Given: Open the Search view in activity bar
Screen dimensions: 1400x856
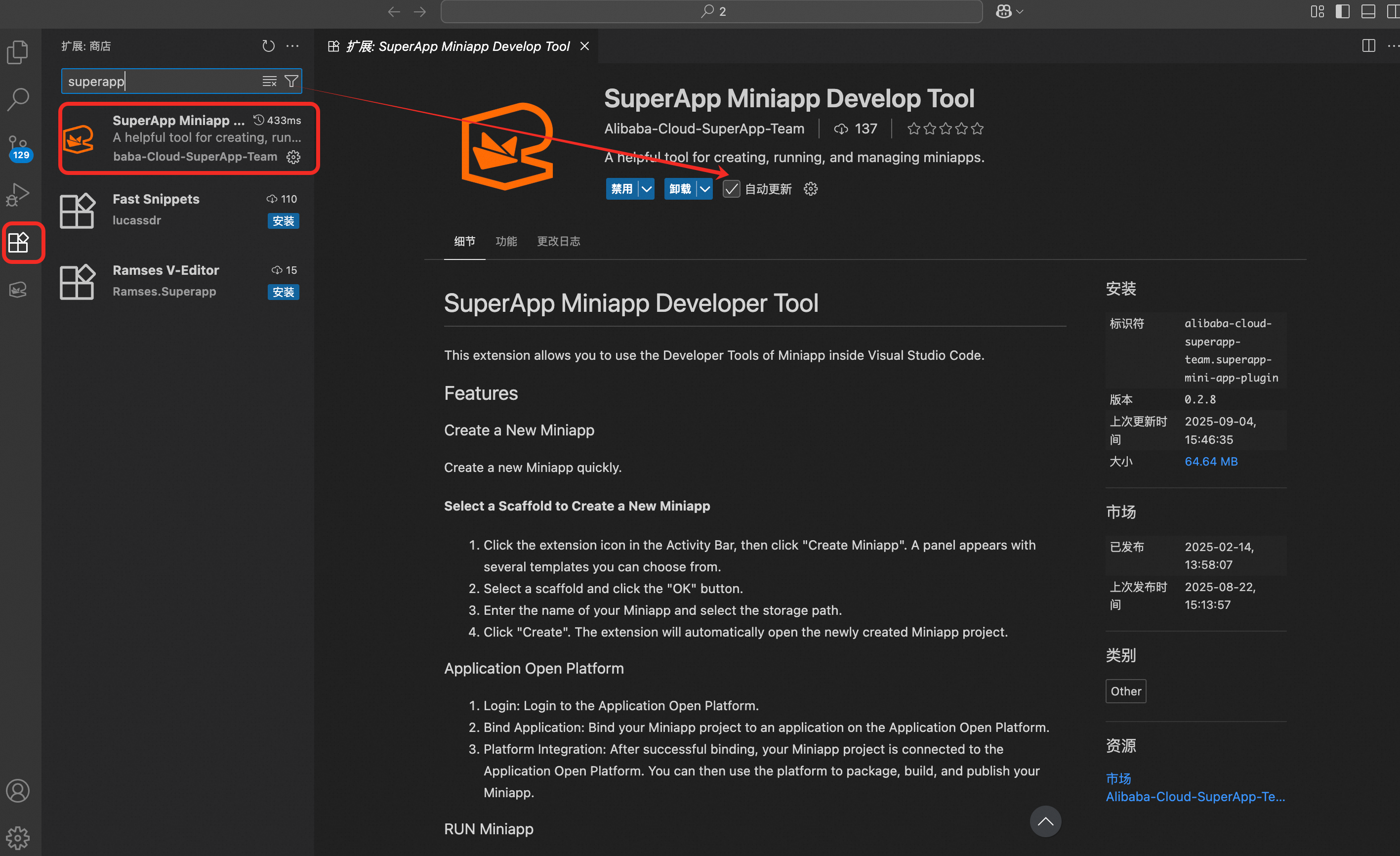Looking at the screenshot, I should 18,99.
